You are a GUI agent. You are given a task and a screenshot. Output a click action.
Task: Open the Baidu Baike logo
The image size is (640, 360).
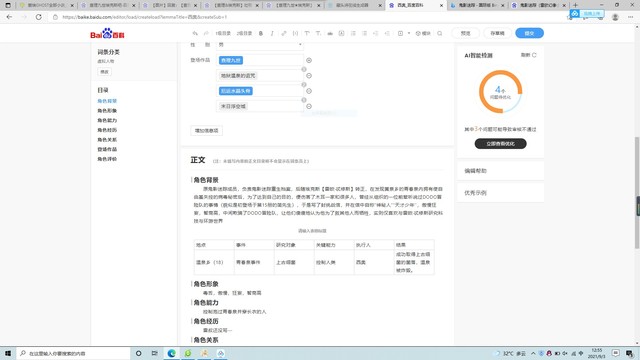coord(107,33)
